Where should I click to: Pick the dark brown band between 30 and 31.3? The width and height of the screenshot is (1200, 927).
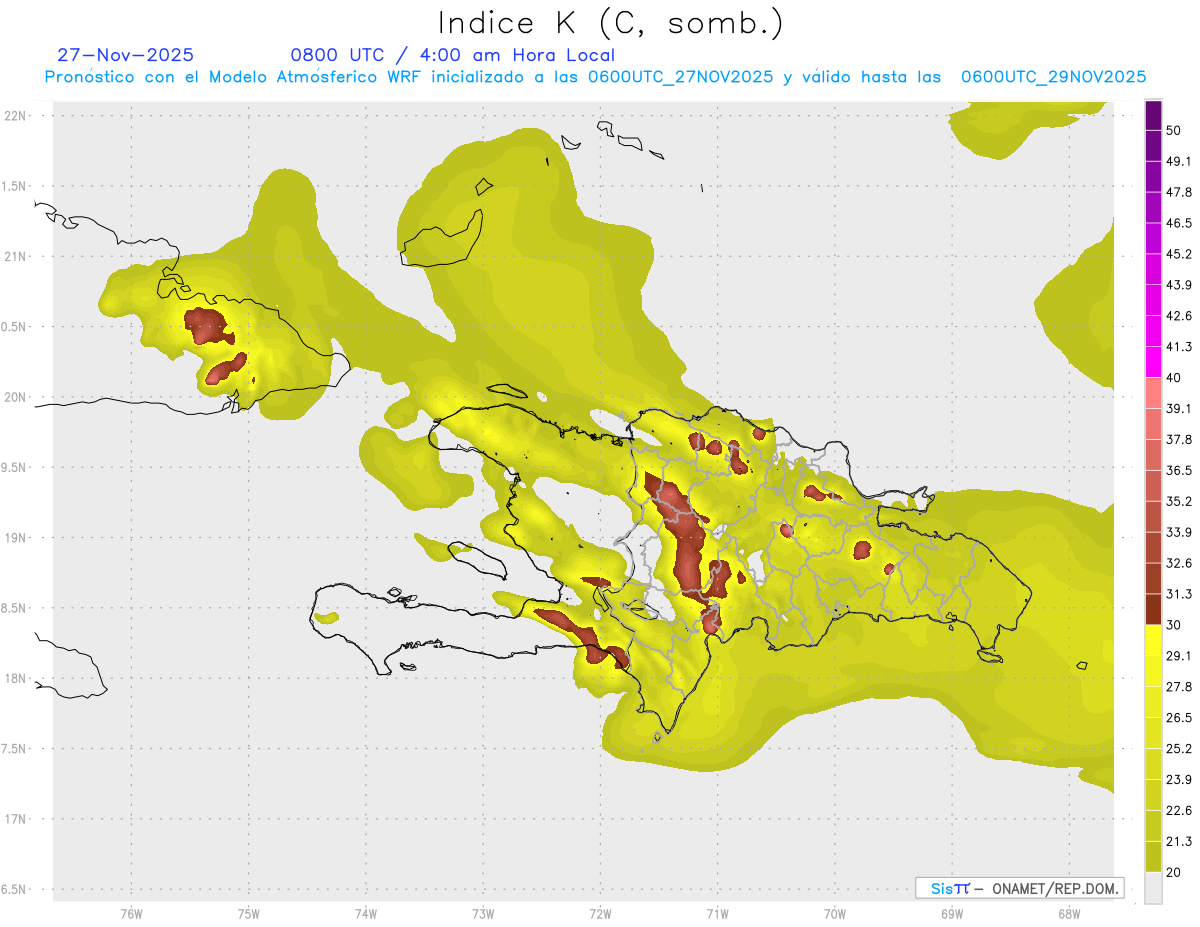click(x=1153, y=609)
